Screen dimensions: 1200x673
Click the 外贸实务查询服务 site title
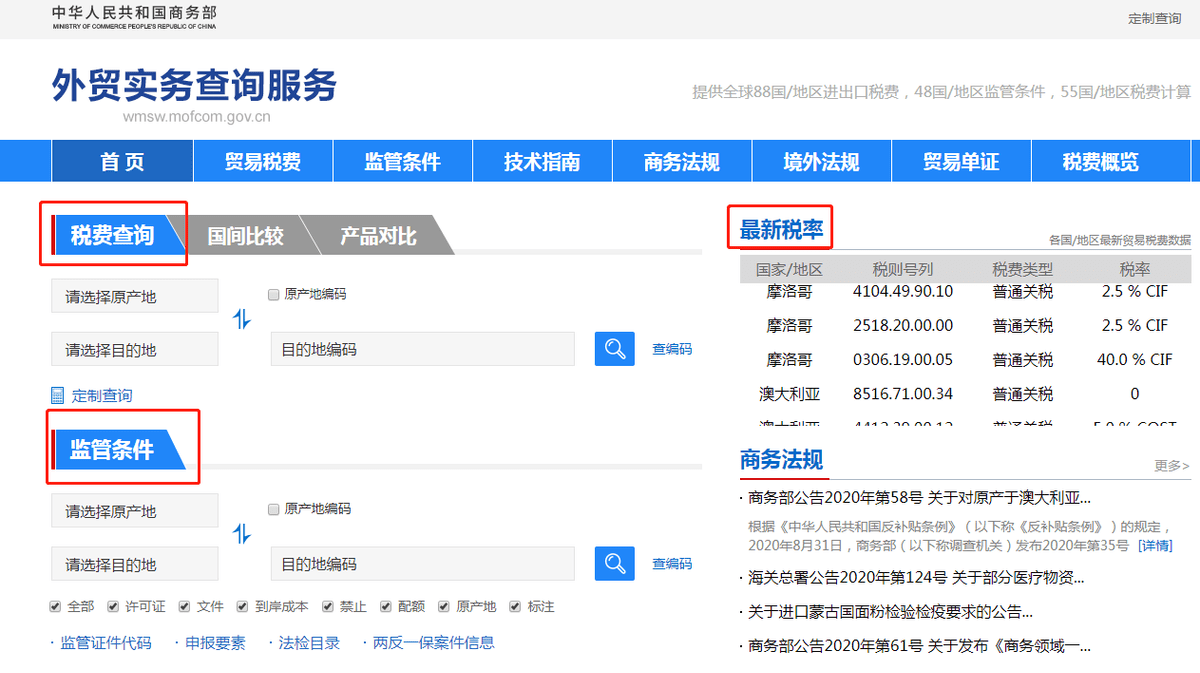[x=194, y=85]
